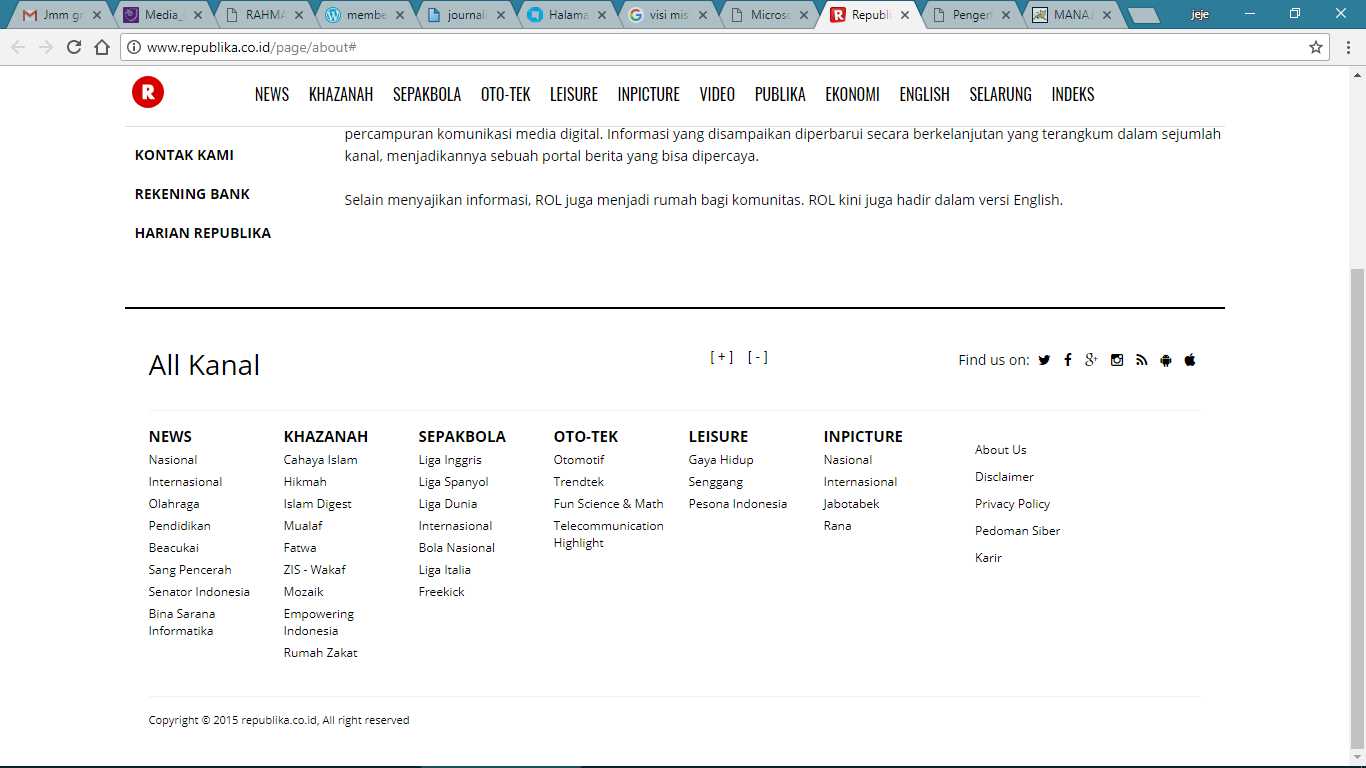Open Rumah Zakat footer link

point(321,653)
